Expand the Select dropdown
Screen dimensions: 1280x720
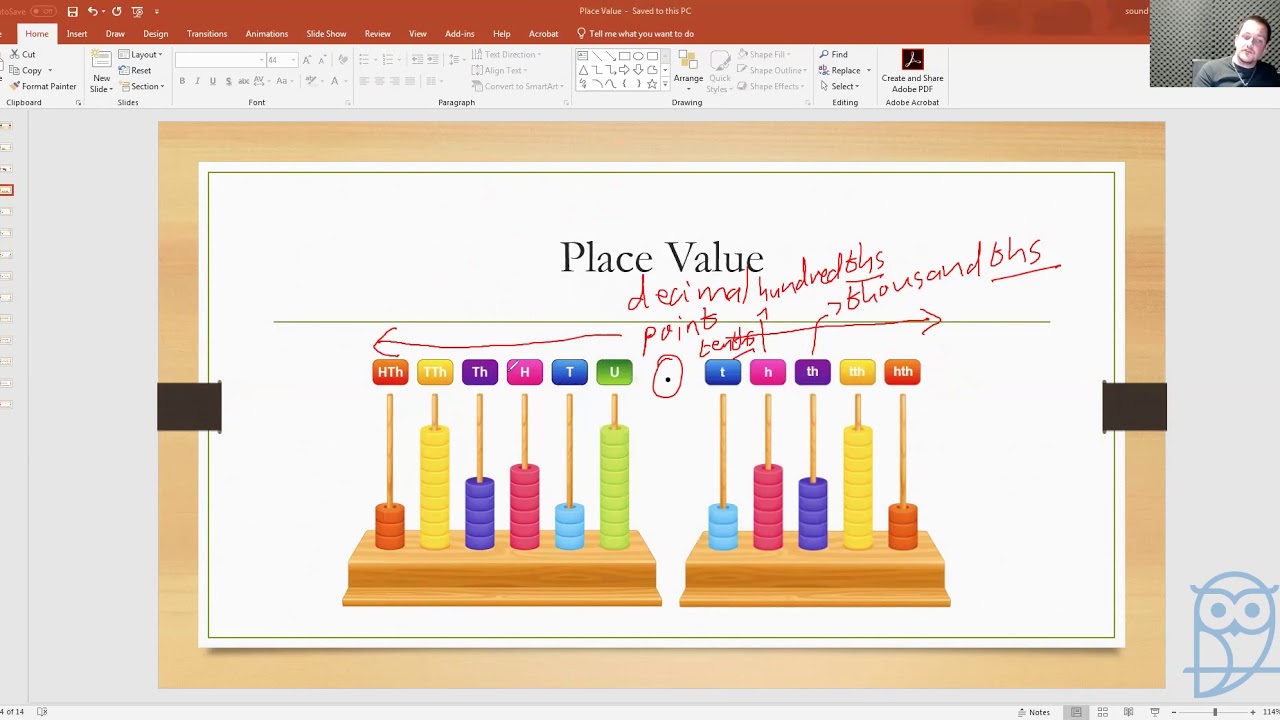coord(839,86)
